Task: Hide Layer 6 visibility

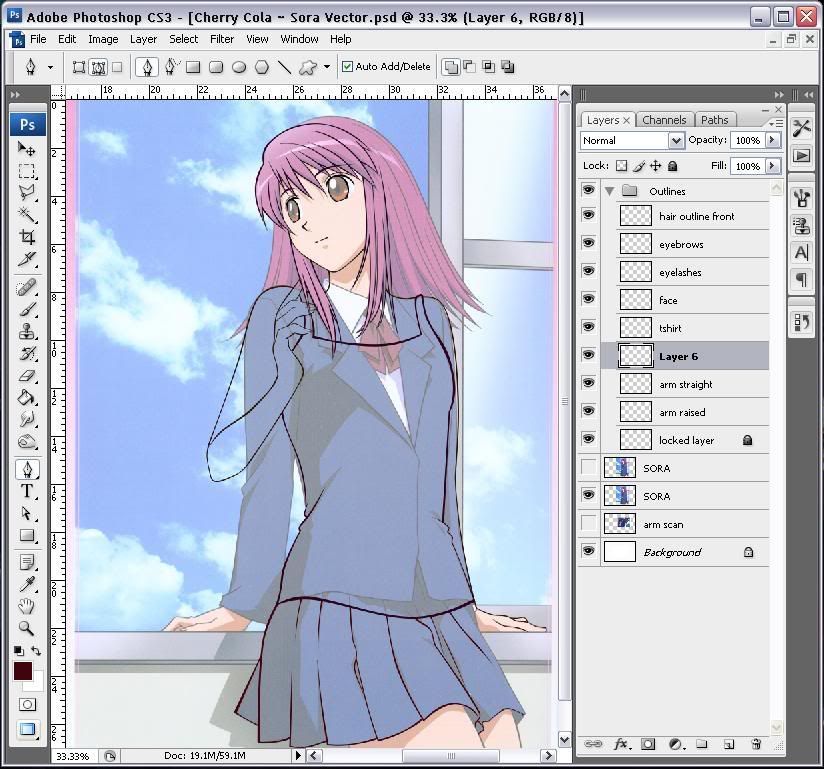Action: point(589,355)
